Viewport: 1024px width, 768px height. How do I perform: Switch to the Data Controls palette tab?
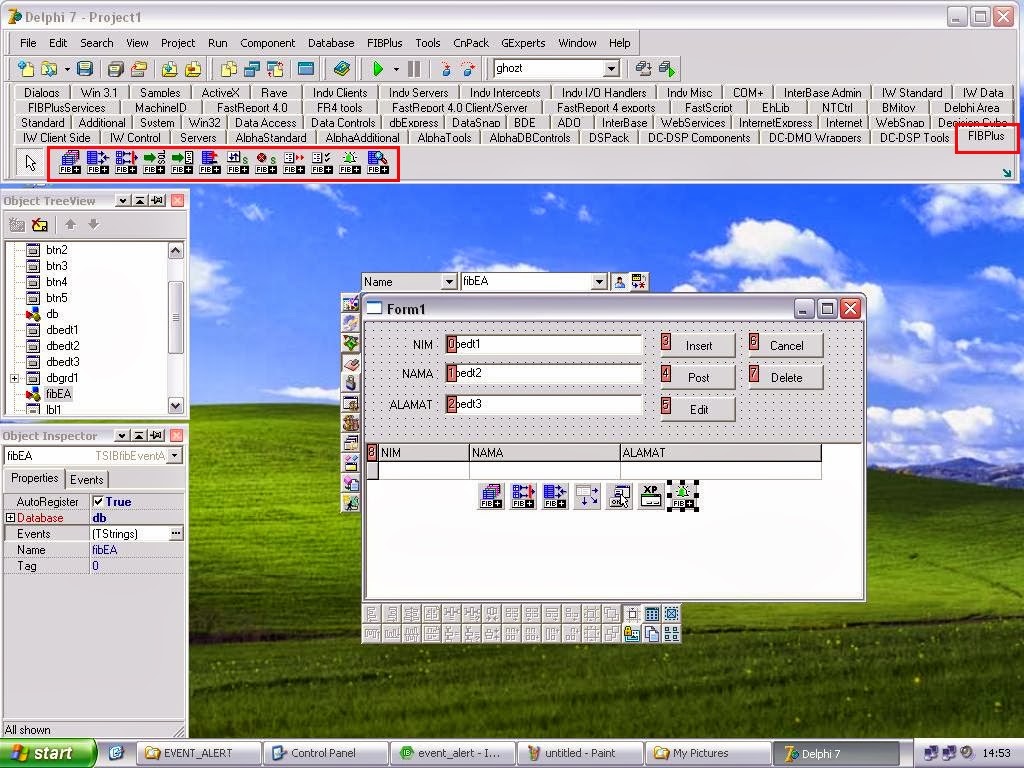(342, 122)
